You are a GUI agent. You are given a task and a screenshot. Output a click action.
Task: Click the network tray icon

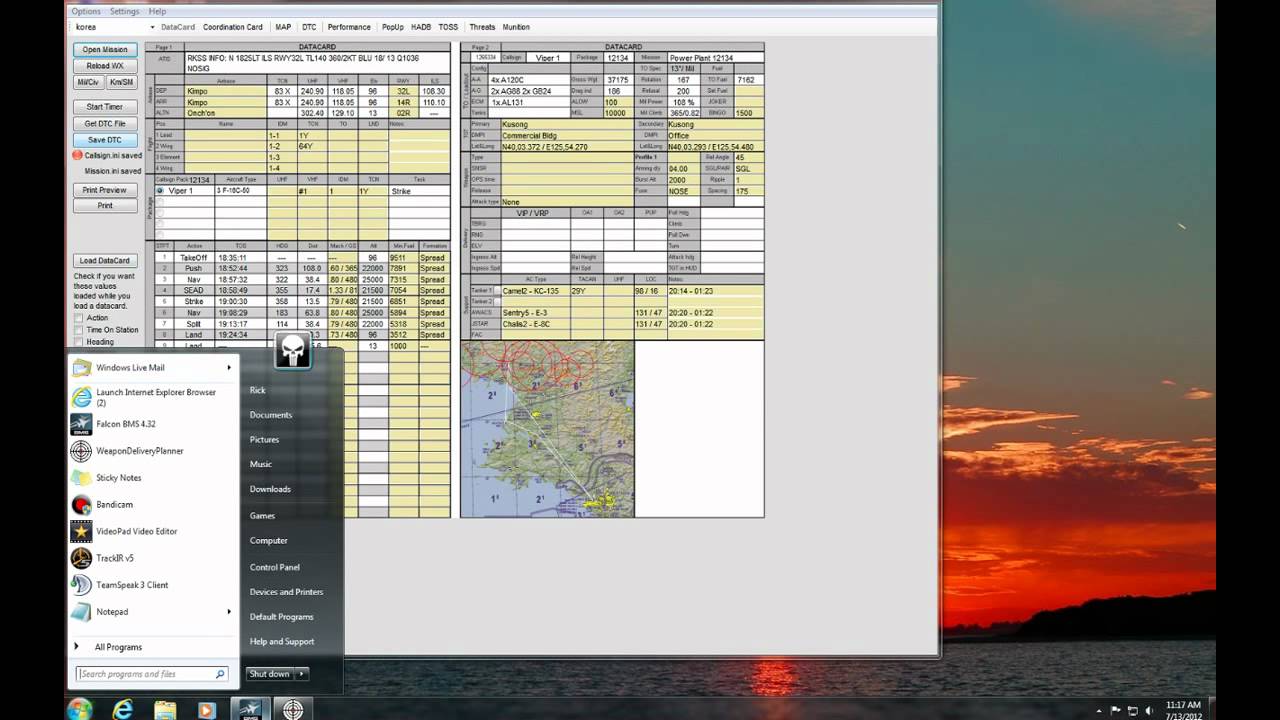1133,710
